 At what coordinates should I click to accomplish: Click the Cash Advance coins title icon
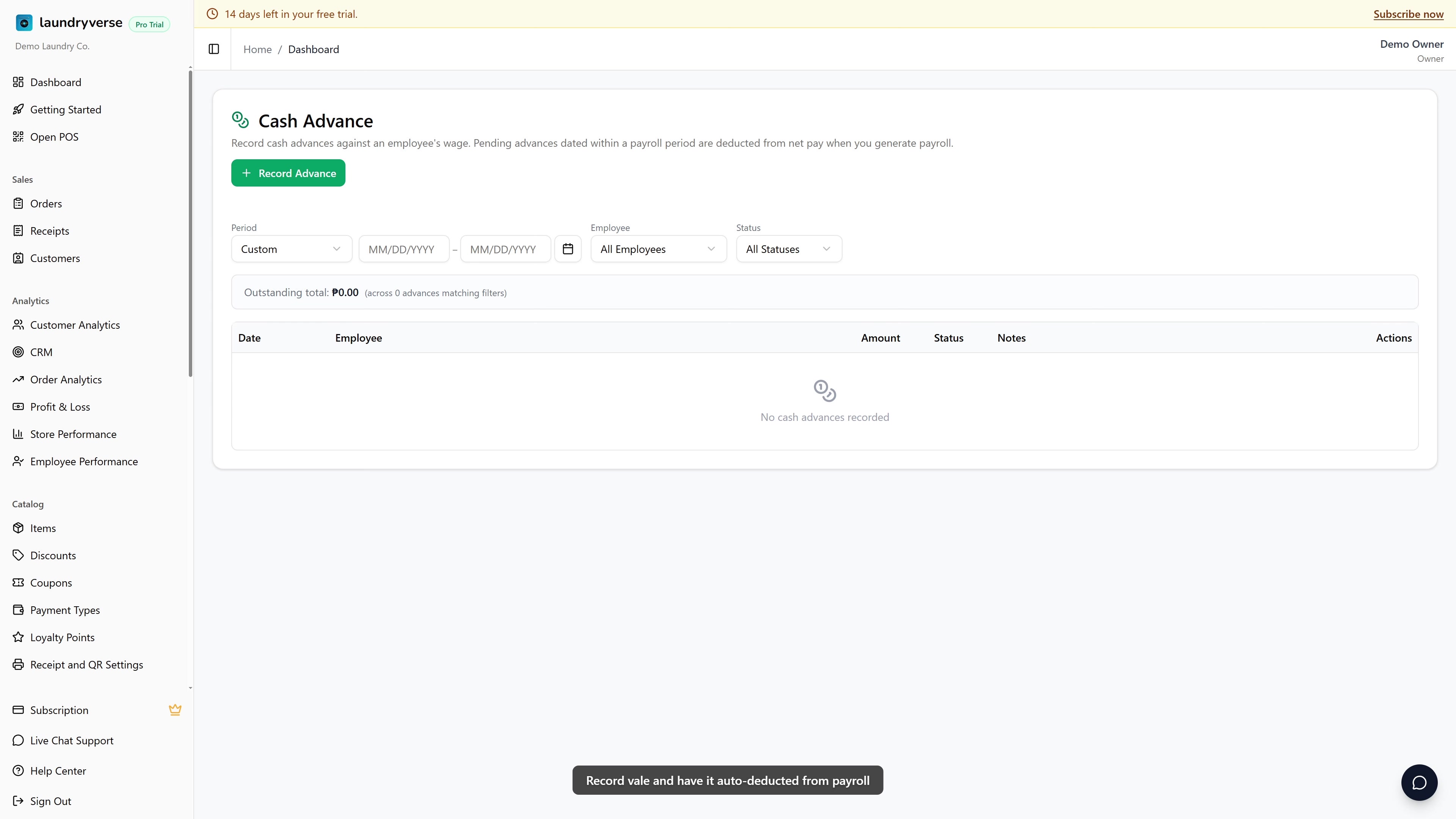[x=240, y=120]
